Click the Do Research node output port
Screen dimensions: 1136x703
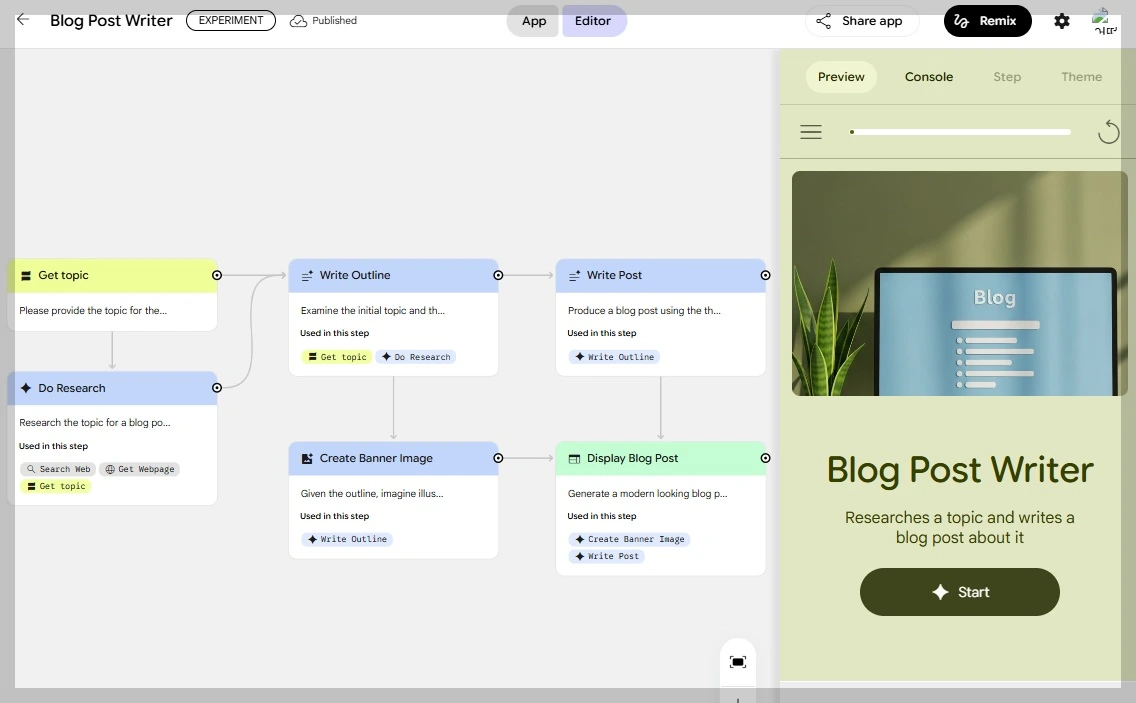click(217, 388)
